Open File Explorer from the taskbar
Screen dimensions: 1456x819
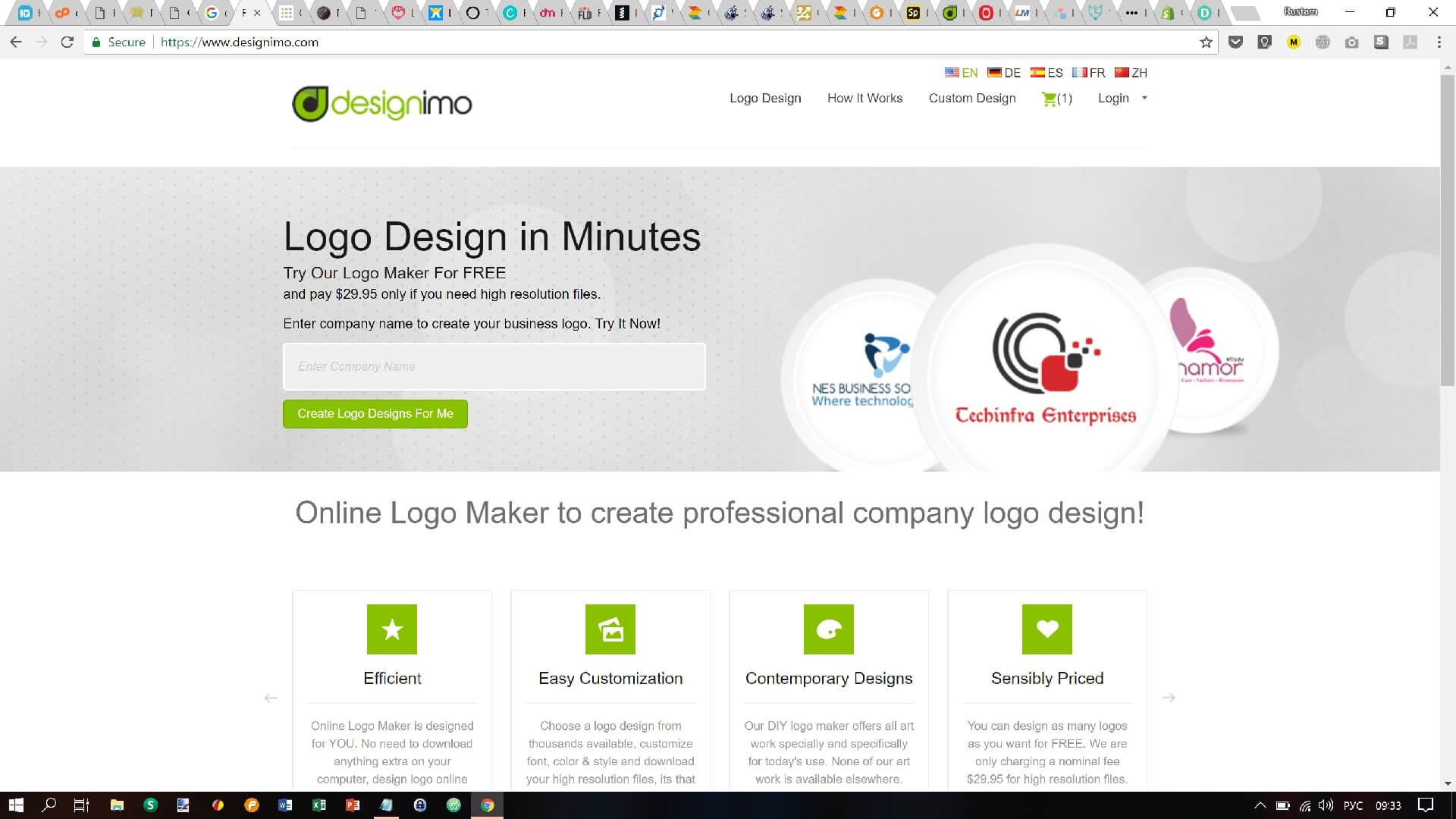pos(117,805)
